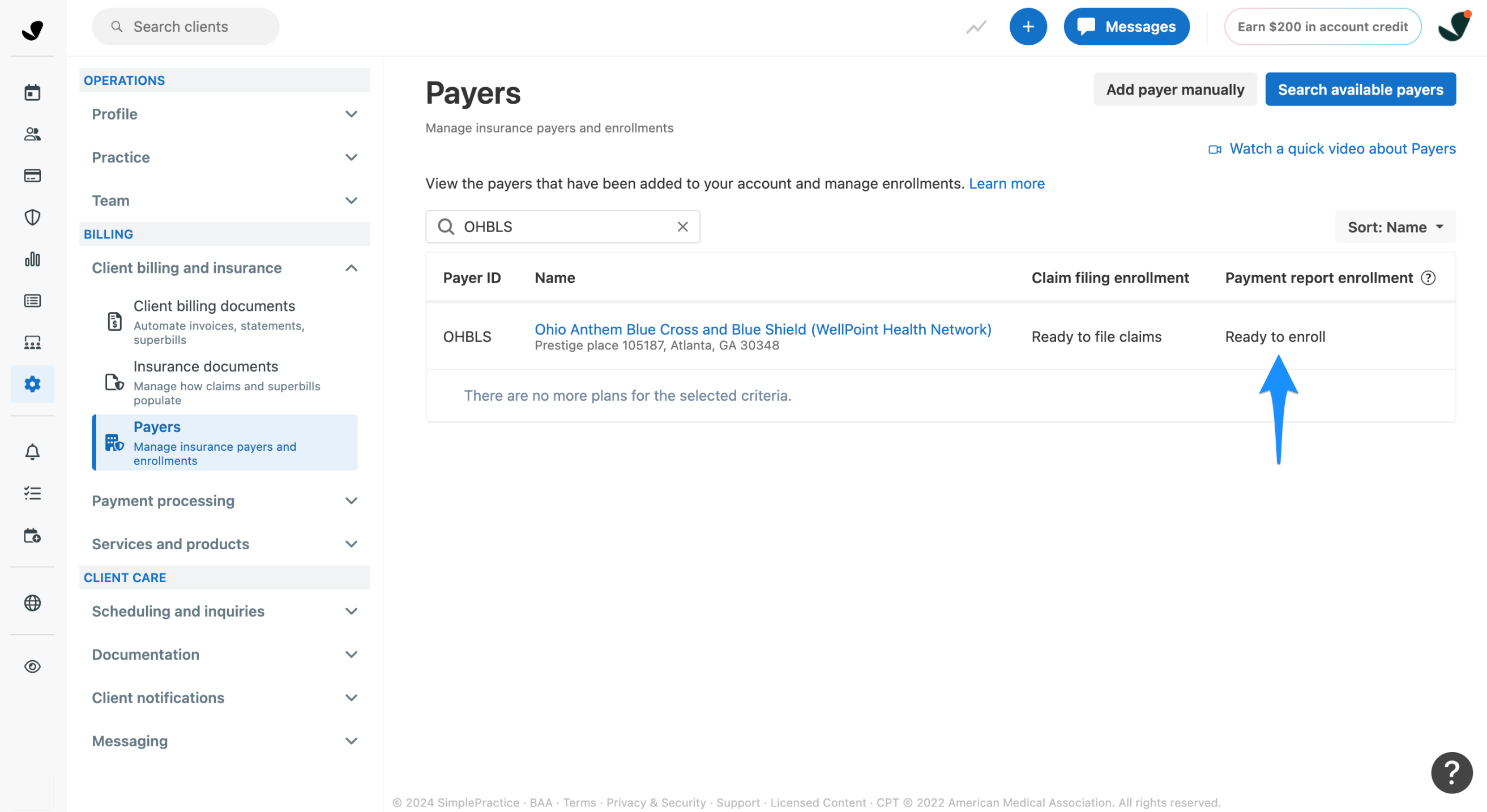
Task: Click the video camera icon by Payers link
Action: coord(1215,149)
